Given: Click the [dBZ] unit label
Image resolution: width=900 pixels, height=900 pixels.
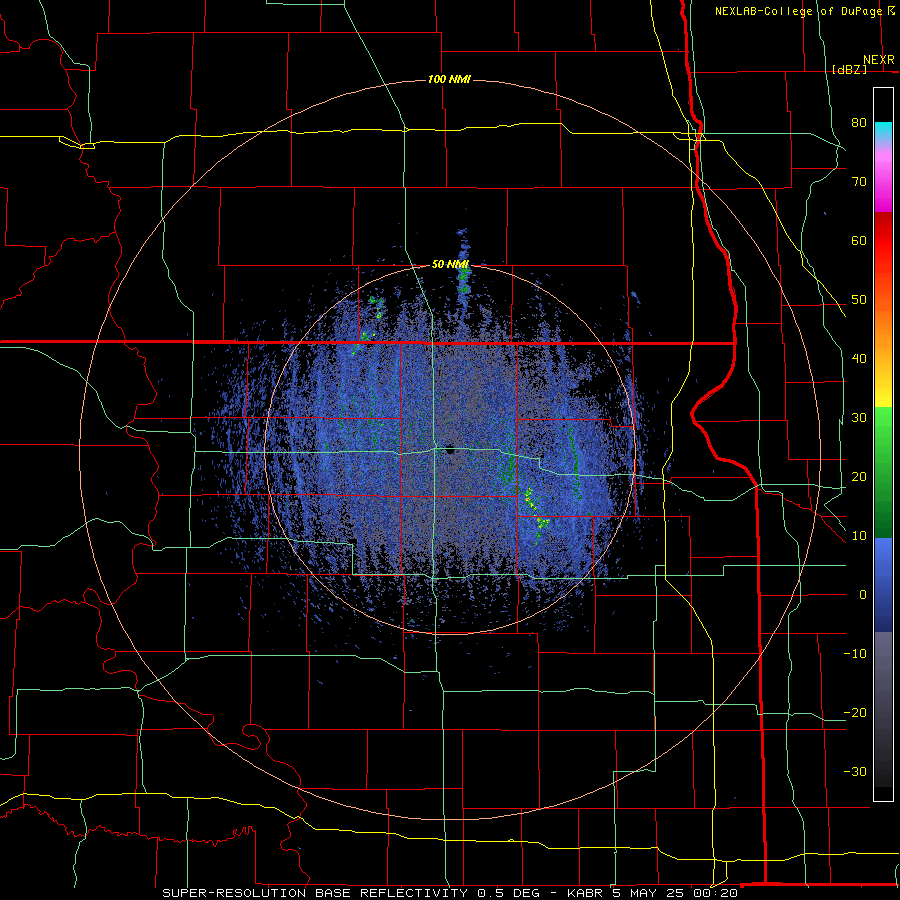Looking at the screenshot, I should tap(849, 69).
